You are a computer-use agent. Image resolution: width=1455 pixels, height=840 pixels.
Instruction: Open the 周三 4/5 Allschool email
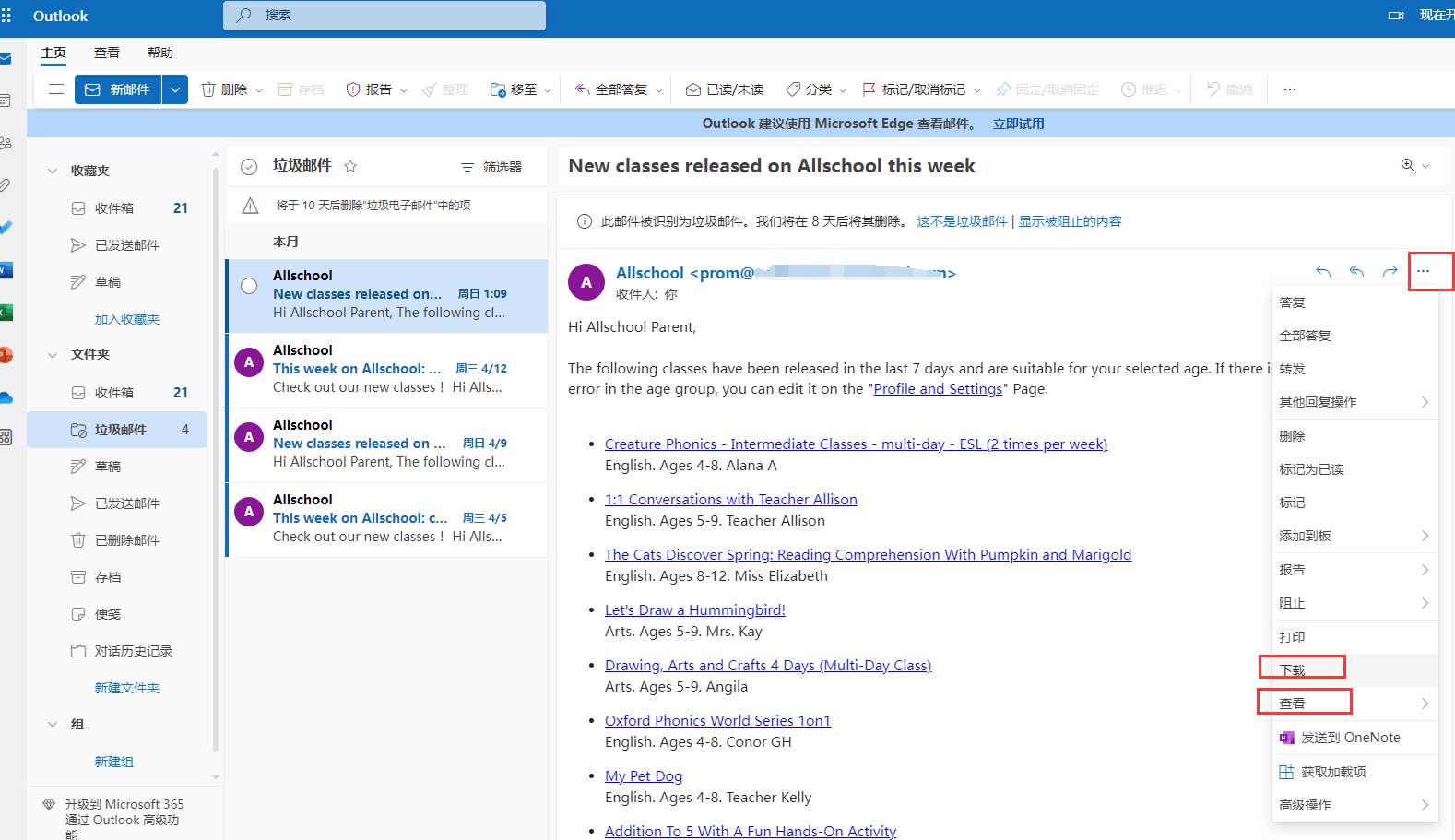(387, 518)
